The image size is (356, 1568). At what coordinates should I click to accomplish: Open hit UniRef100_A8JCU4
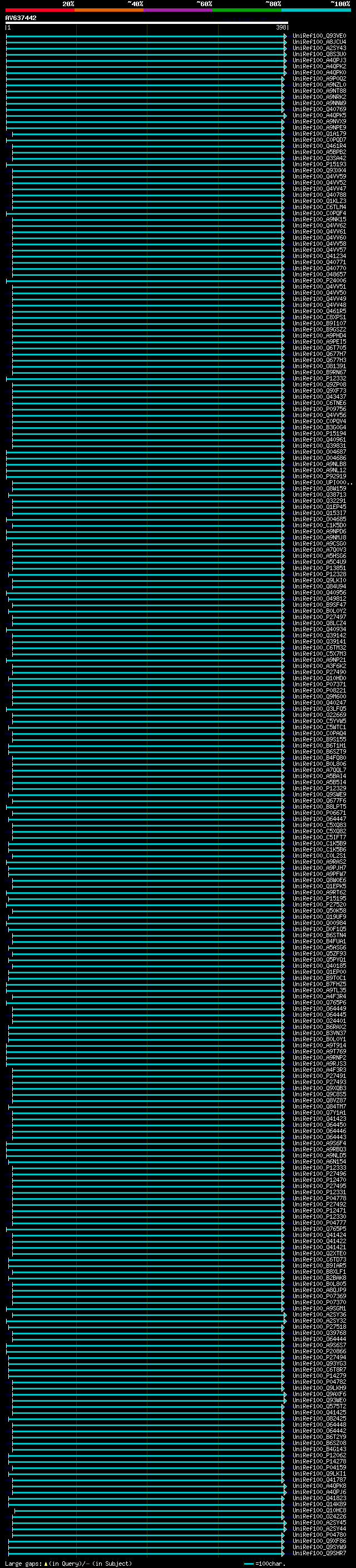319,42
